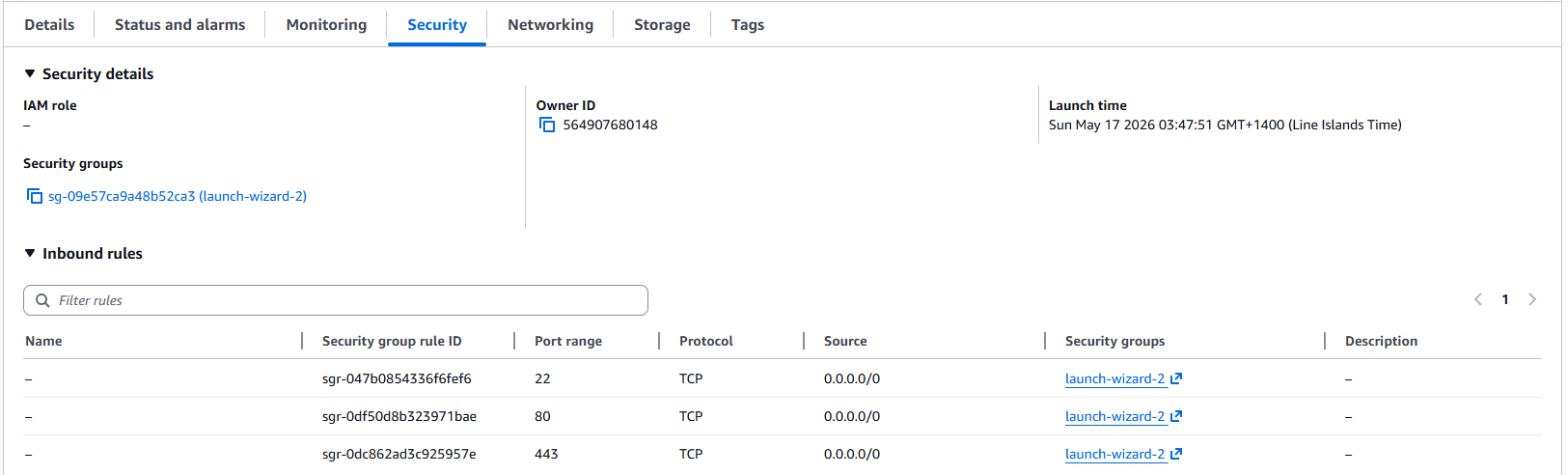The height and width of the screenshot is (475, 1568).
Task: Click the Source column header
Action: tap(845, 341)
